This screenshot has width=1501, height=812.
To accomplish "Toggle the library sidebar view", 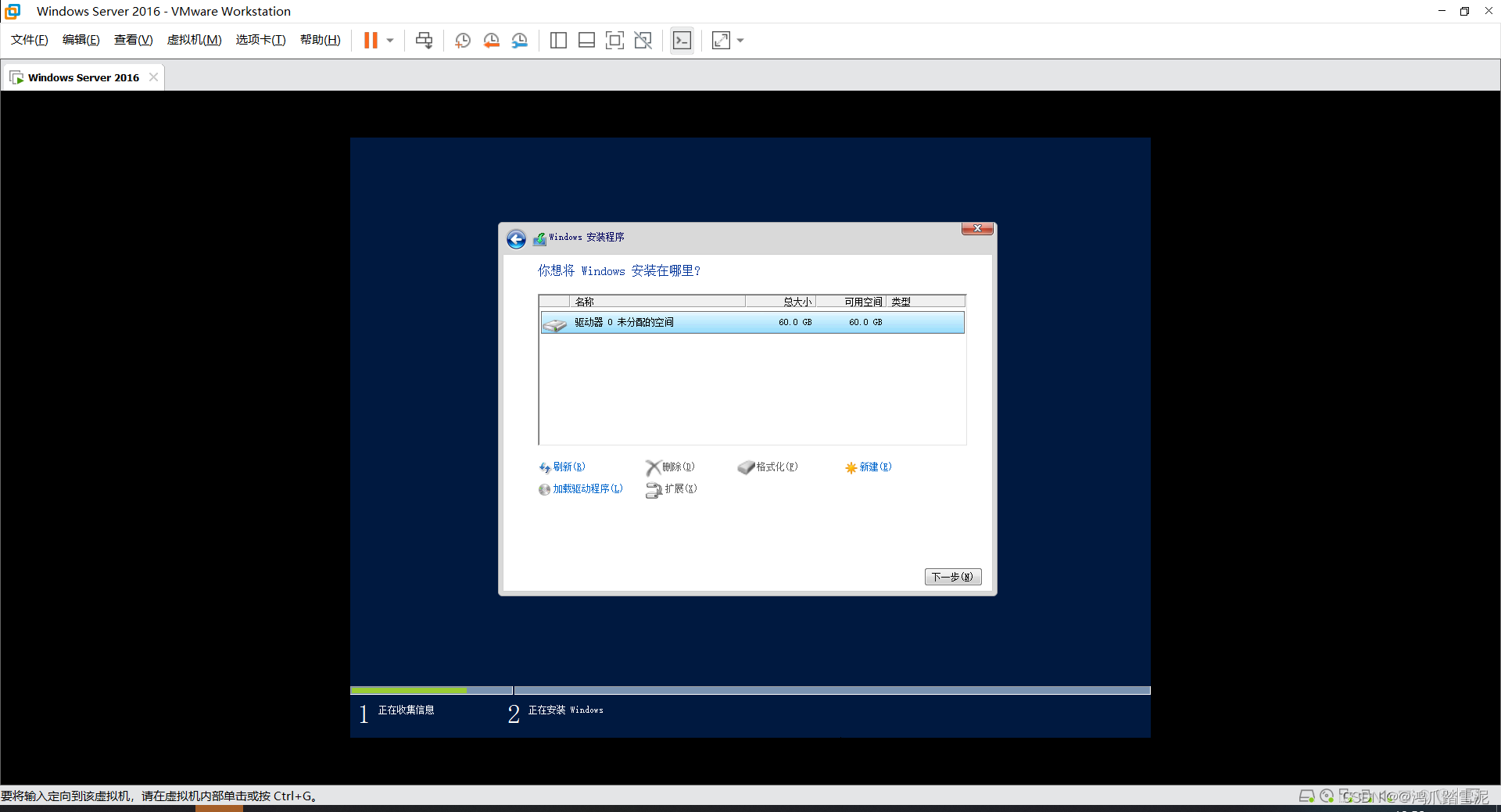I will (558, 41).
